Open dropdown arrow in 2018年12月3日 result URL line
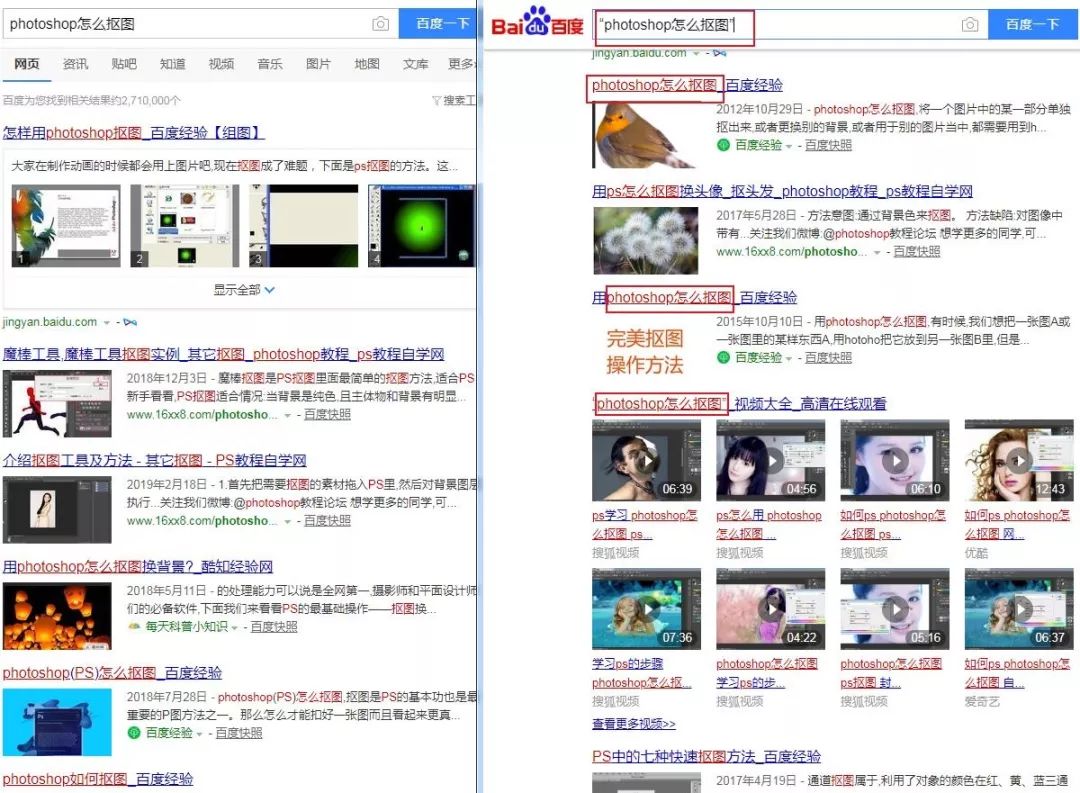The height and width of the screenshot is (793, 1080). tap(288, 415)
